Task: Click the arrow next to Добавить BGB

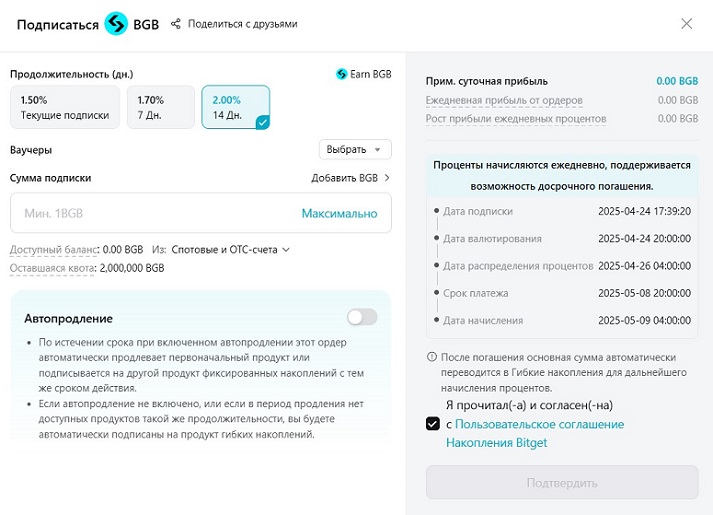Action: click(387, 178)
